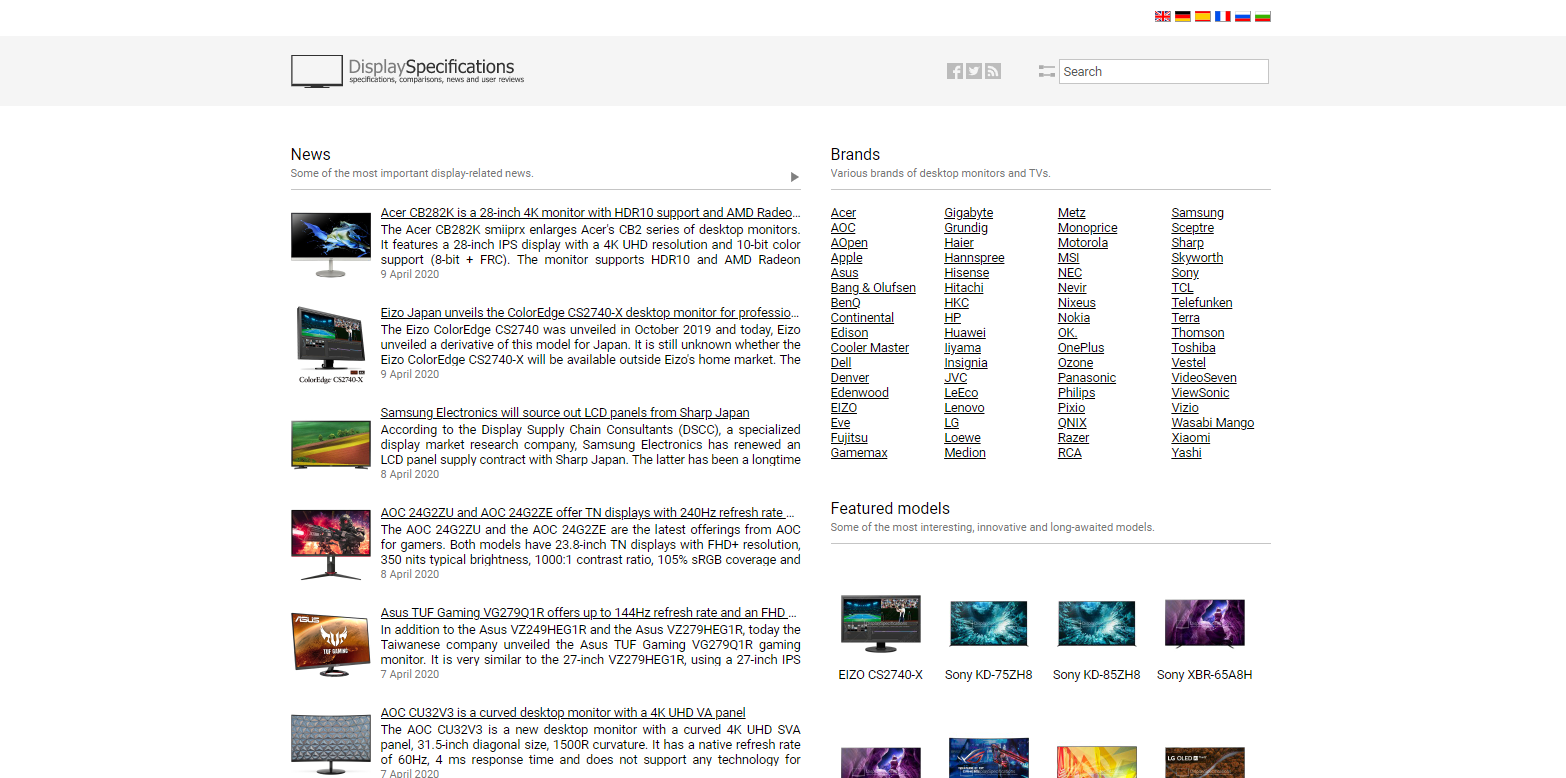Image resolution: width=1566 pixels, height=778 pixels.
Task: Open the LG brand link
Action: (x=952, y=423)
